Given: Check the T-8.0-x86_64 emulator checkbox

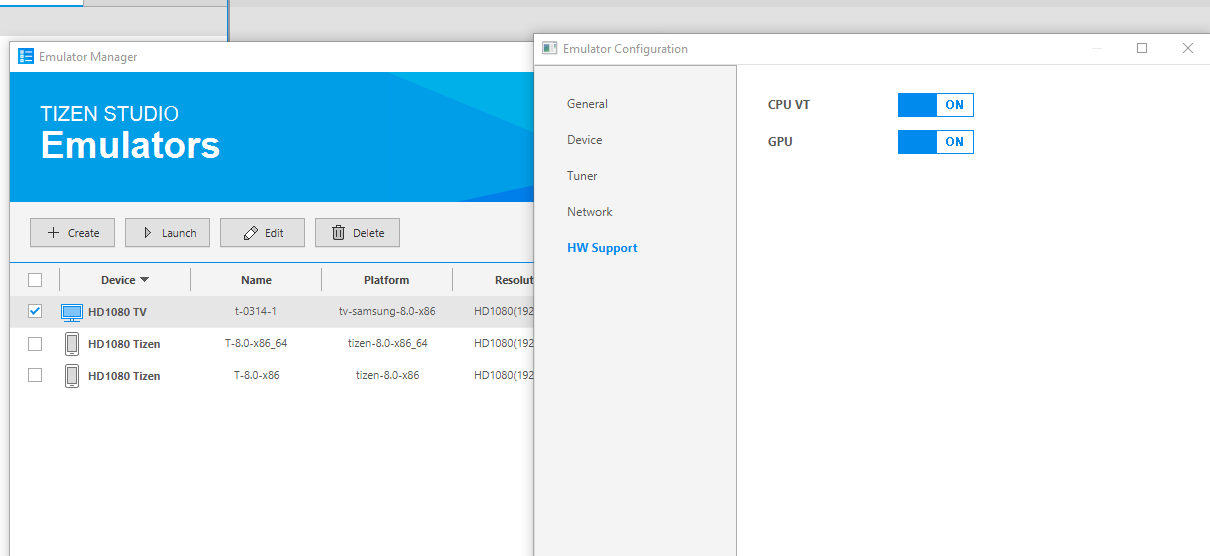Looking at the screenshot, I should (x=35, y=344).
